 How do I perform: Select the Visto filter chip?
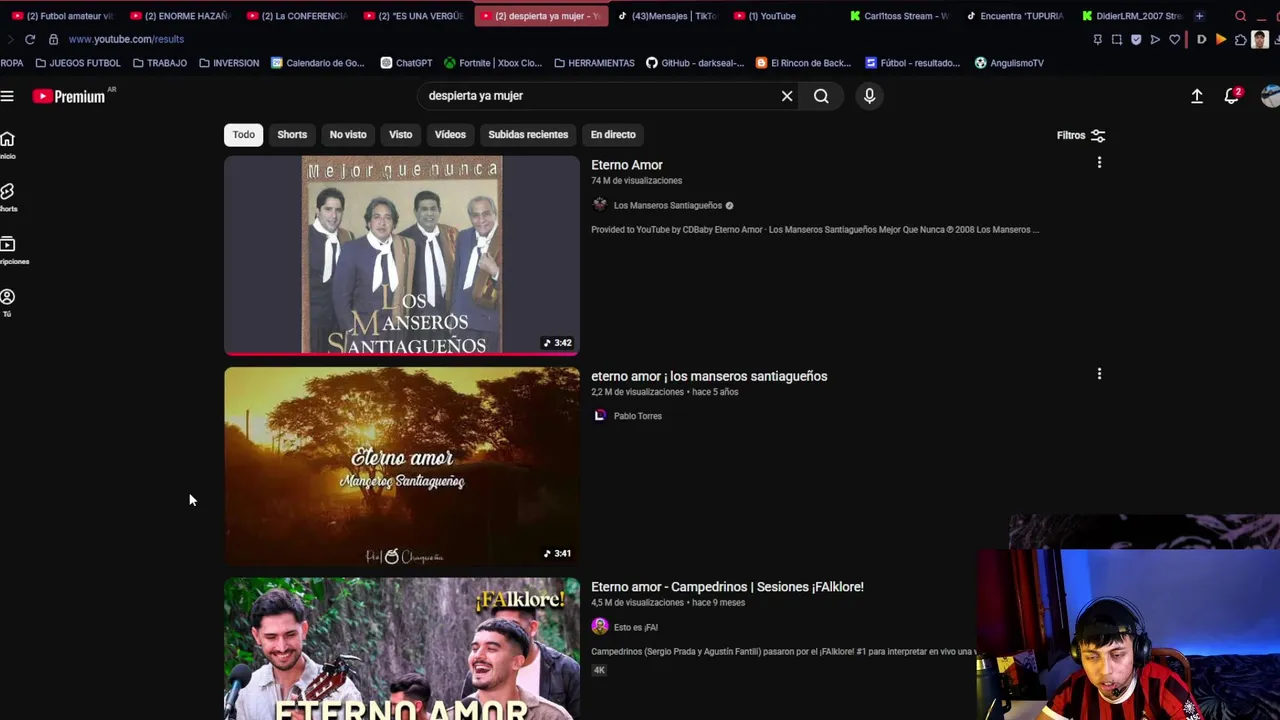tap(400, 134)
